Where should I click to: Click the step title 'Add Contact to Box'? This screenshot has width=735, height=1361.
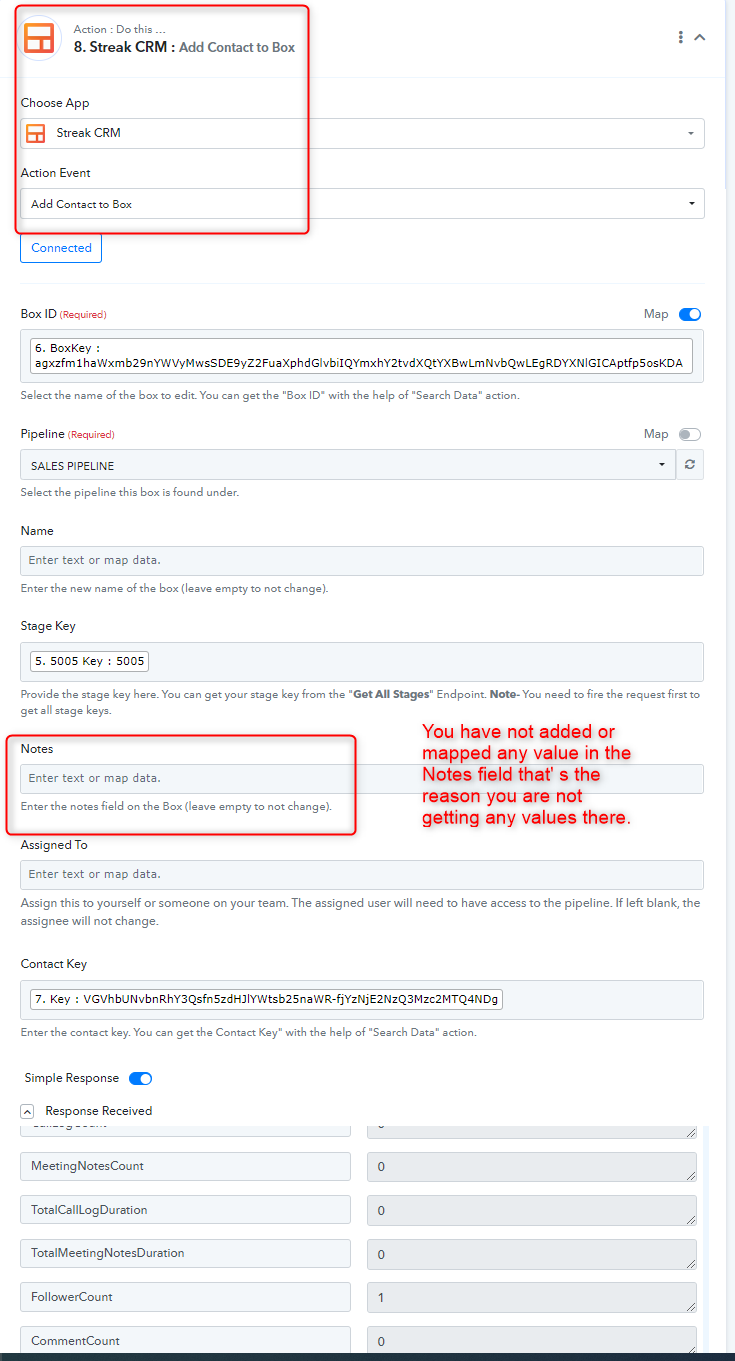click(x=237, y=47)
